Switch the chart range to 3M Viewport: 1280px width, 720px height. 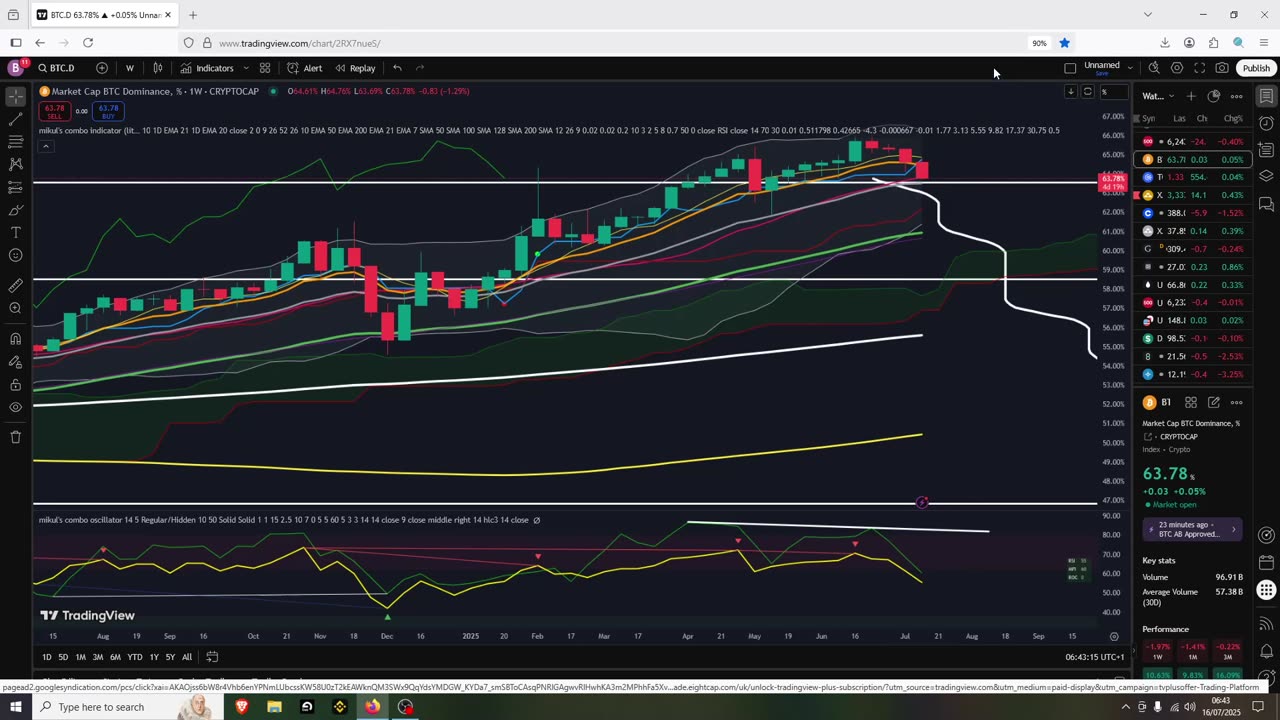98,657
